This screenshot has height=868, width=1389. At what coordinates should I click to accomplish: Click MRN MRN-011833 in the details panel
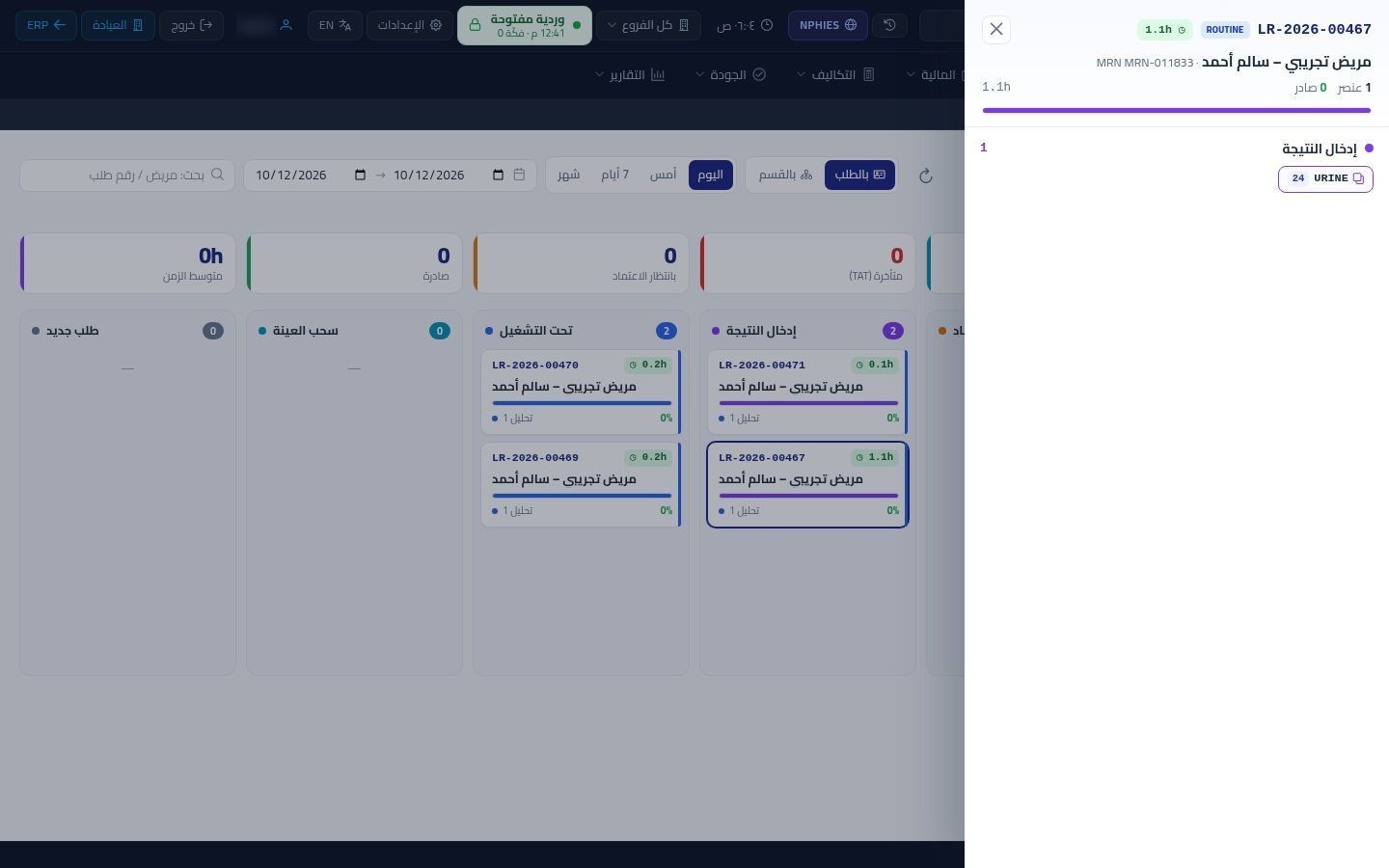pyautogui.click(x=1145, y=63)
